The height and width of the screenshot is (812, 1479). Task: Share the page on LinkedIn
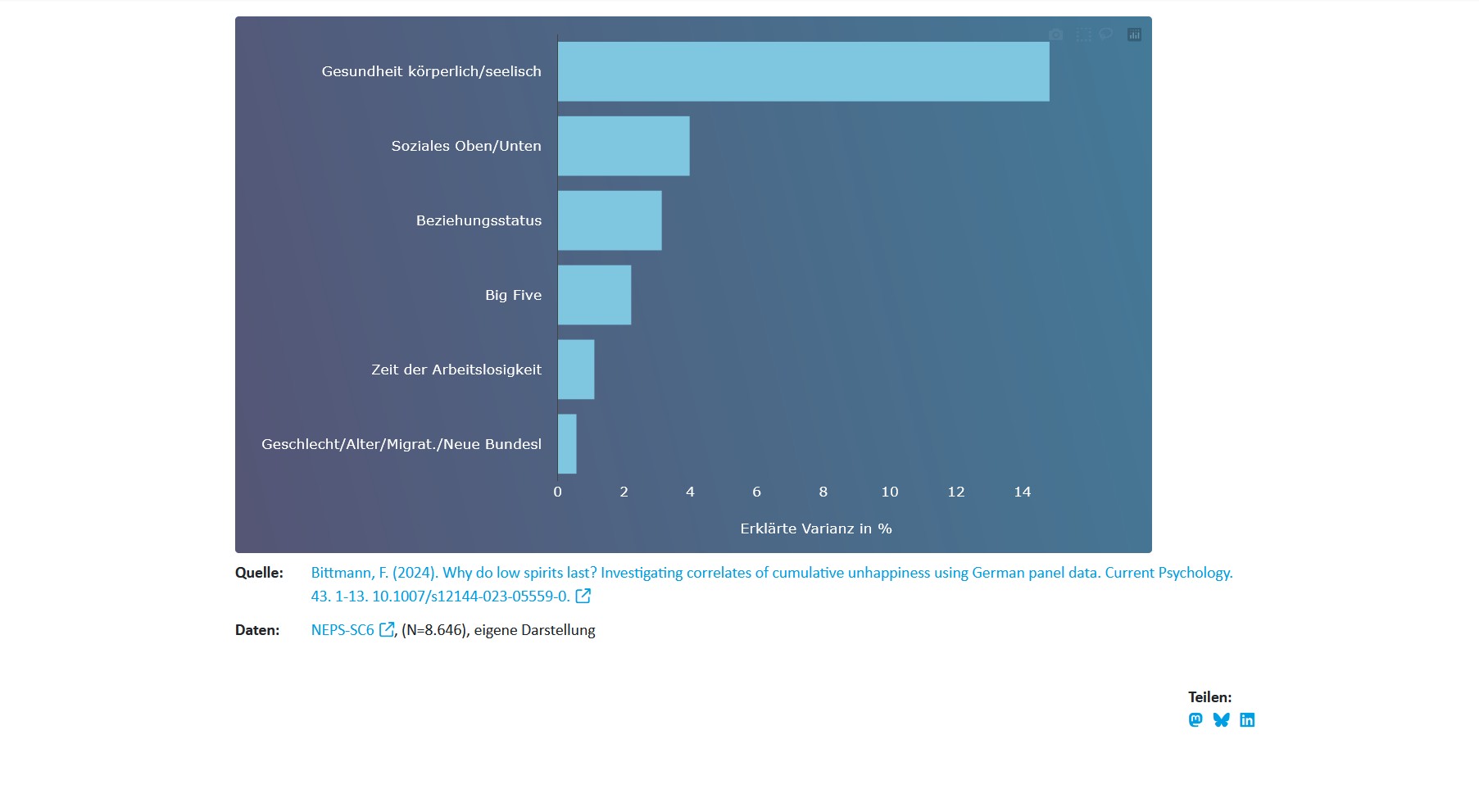pos(1247,720)
